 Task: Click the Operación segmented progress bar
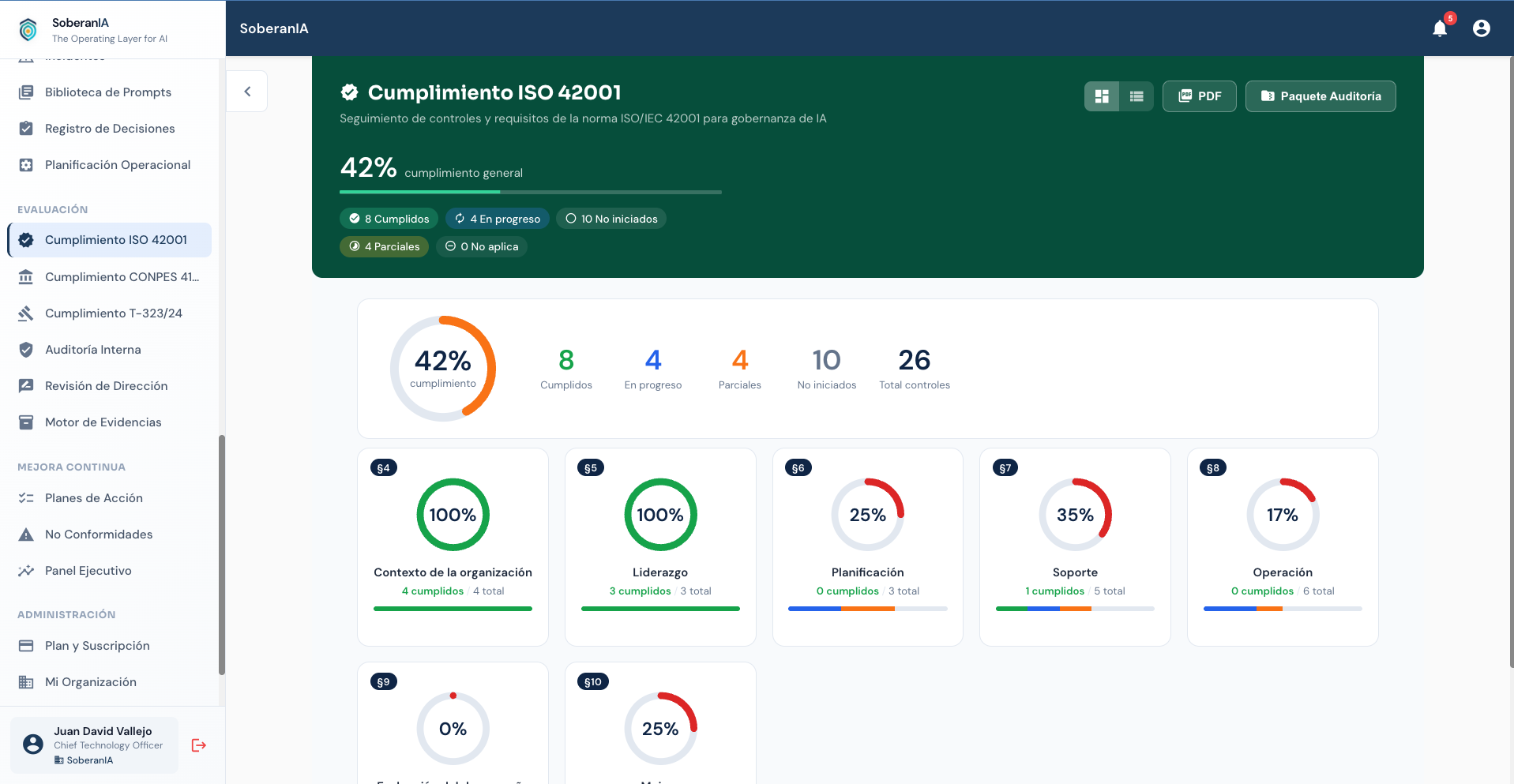click(1283, 609)
